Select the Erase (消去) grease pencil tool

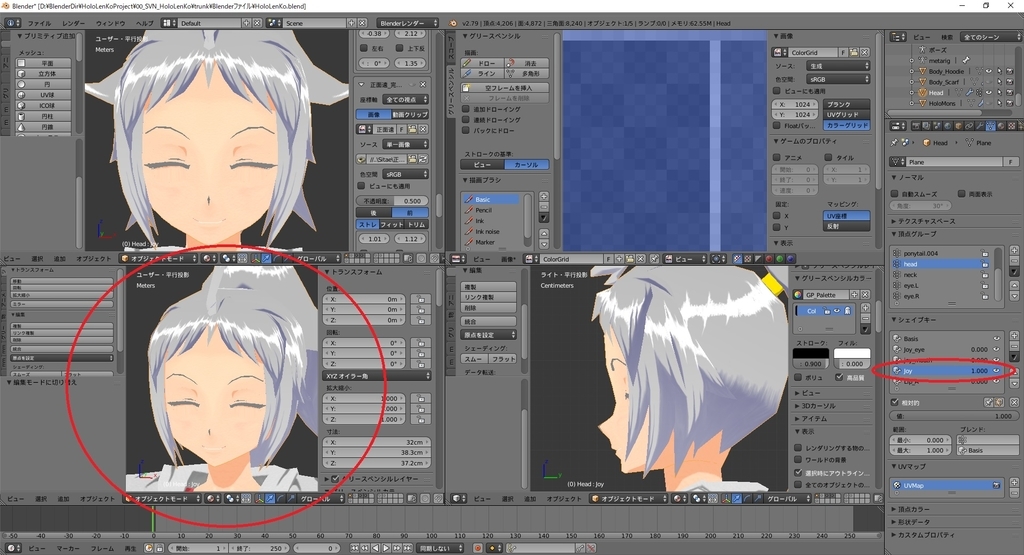tap(528, 63)
